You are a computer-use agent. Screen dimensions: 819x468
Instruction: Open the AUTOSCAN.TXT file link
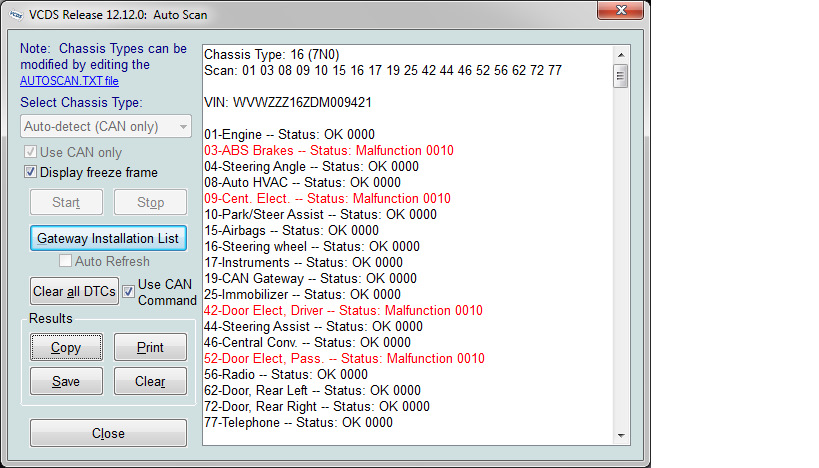coord(69,81)
